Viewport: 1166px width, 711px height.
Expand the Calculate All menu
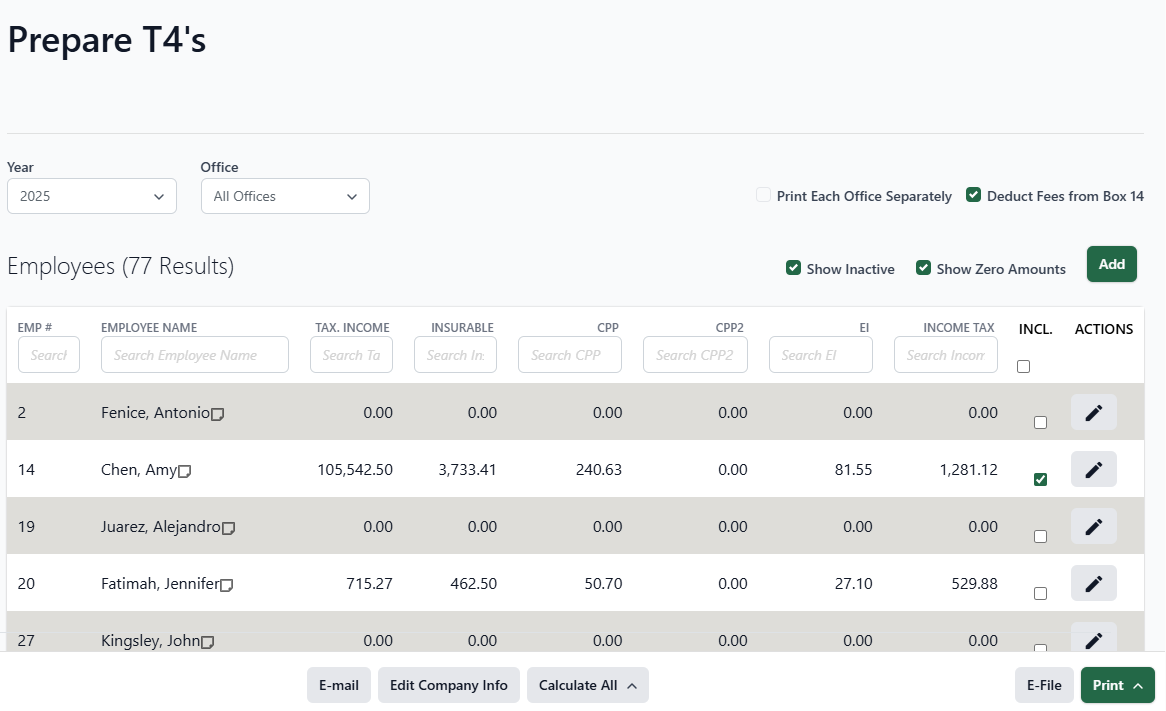click(587, 685)
